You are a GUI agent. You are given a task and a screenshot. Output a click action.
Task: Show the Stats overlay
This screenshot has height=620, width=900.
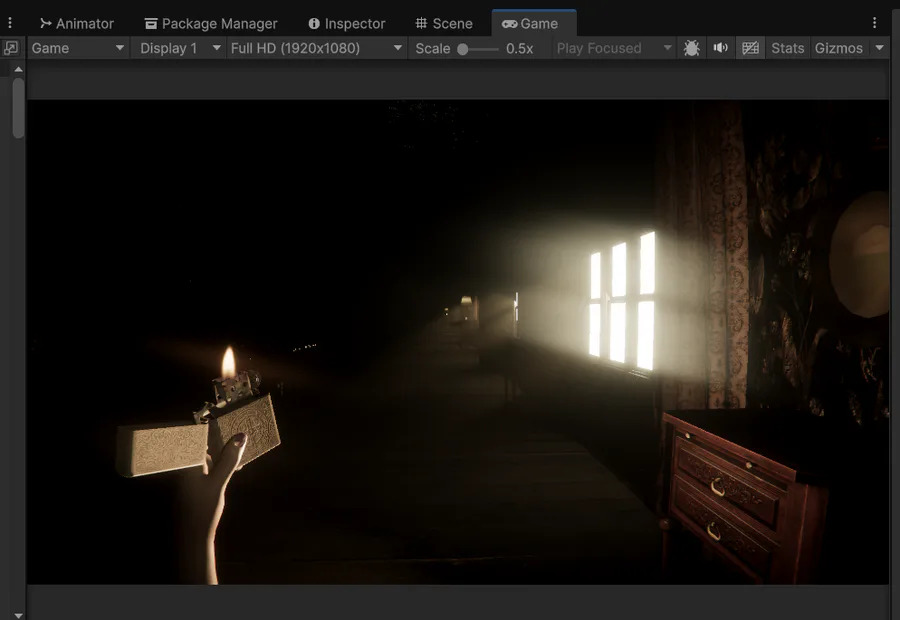click(788, 48)
